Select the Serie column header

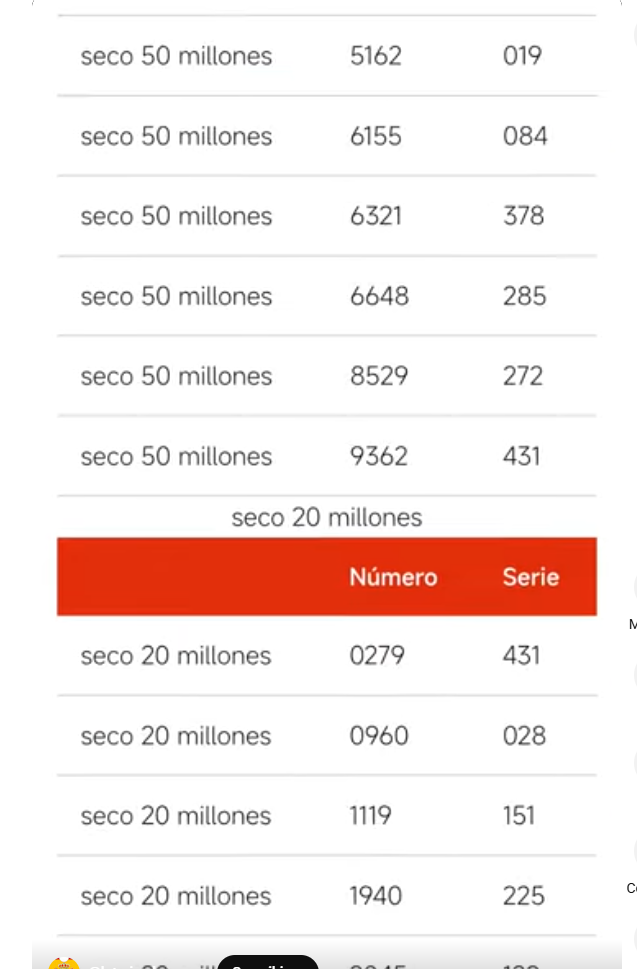(531, 577)
